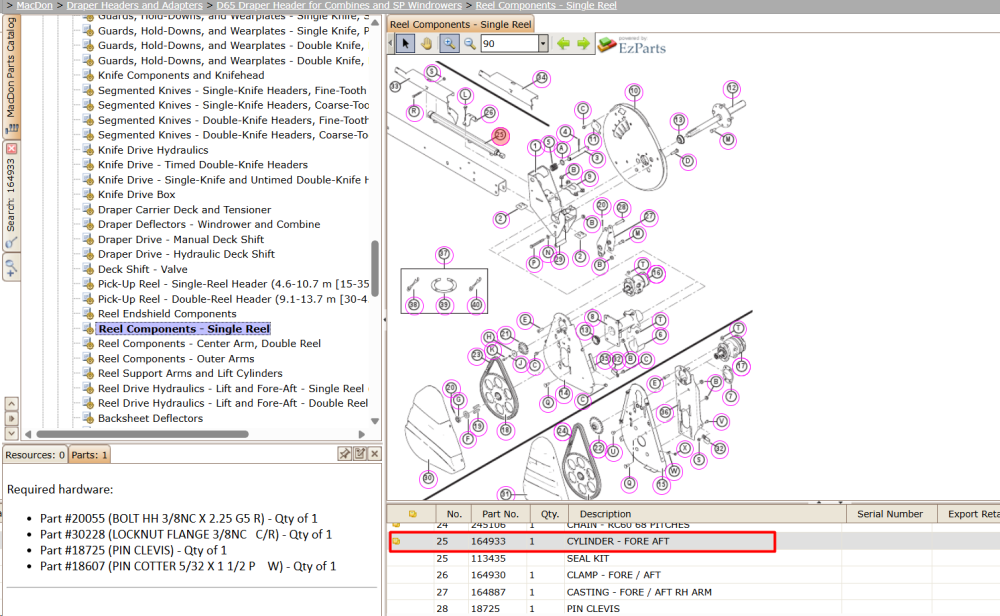Open new search magnifier side tab
Viewport: 1000px width, 616px height.
point(11,267)
